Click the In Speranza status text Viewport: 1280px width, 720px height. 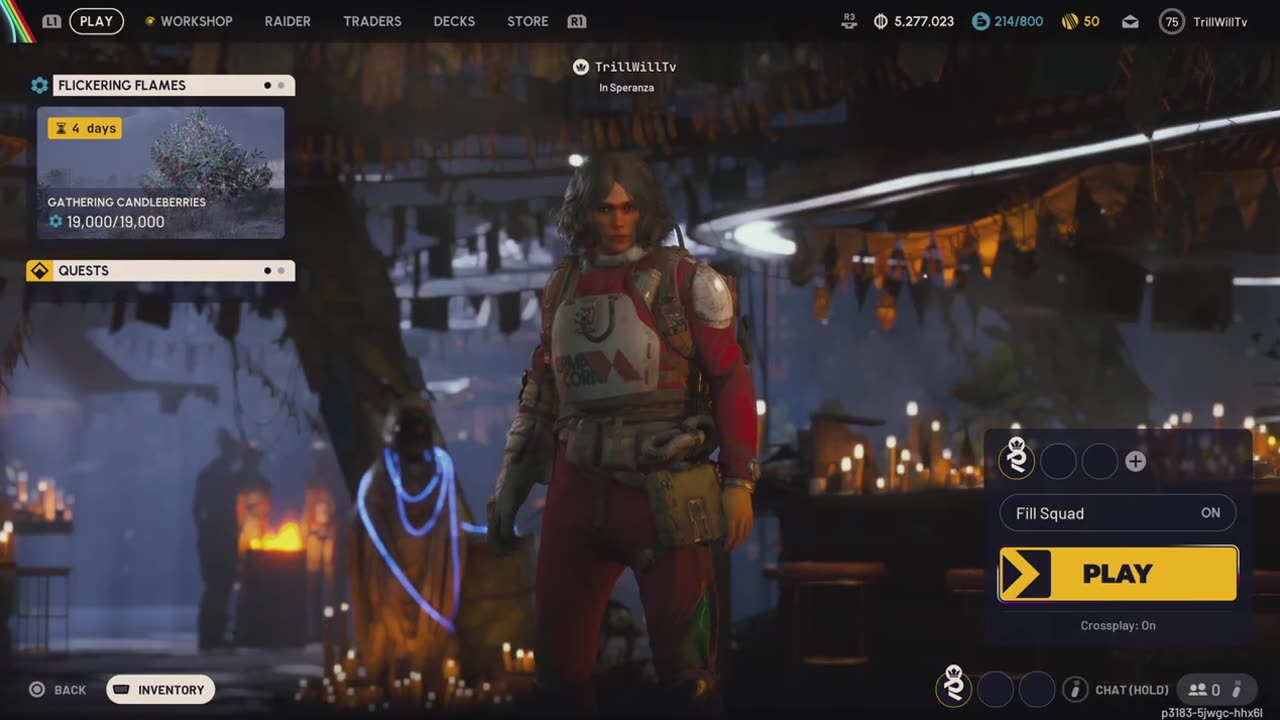tap(626, 88)
